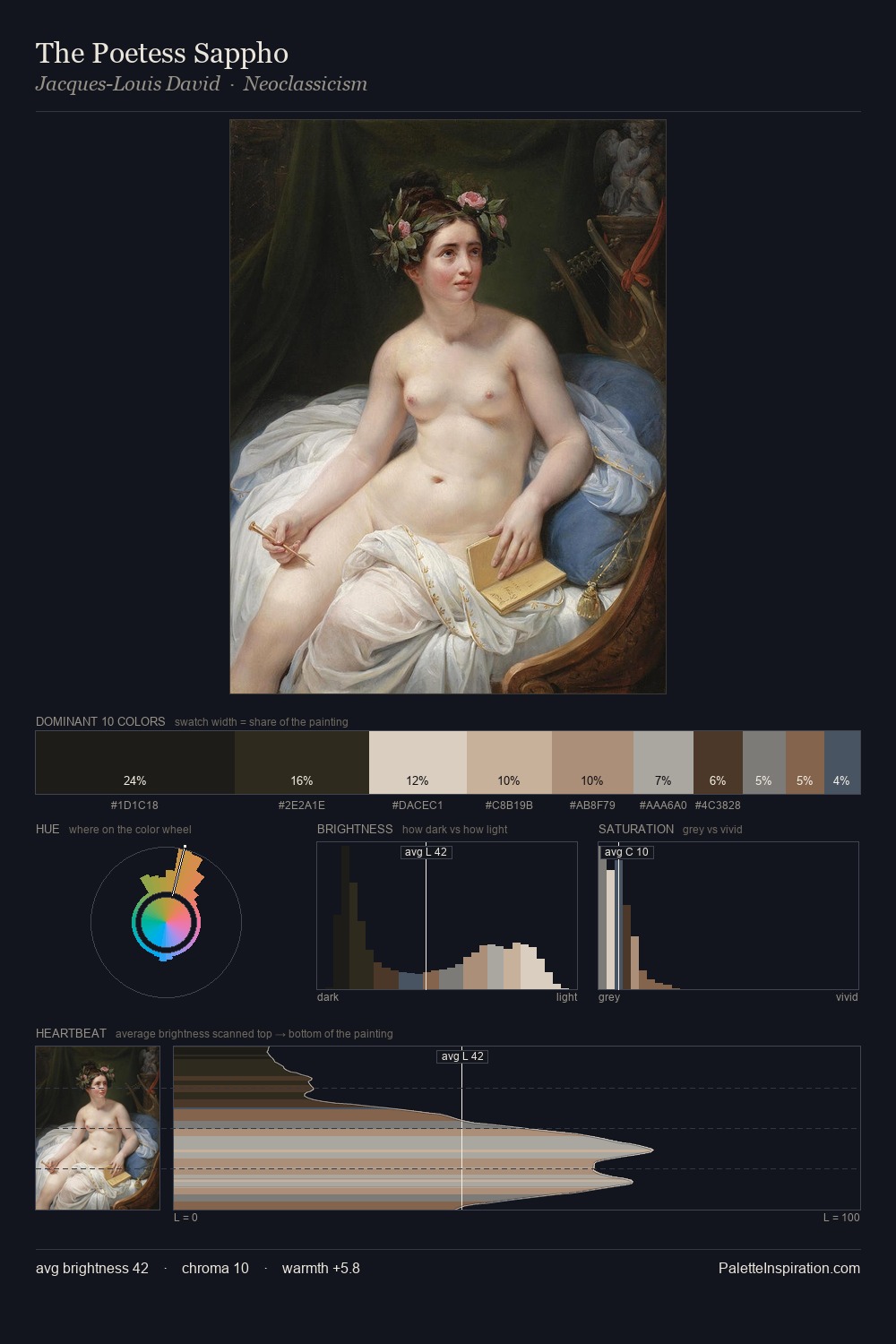Click the heartbeat brightness profile chart

pos(517,1128)
